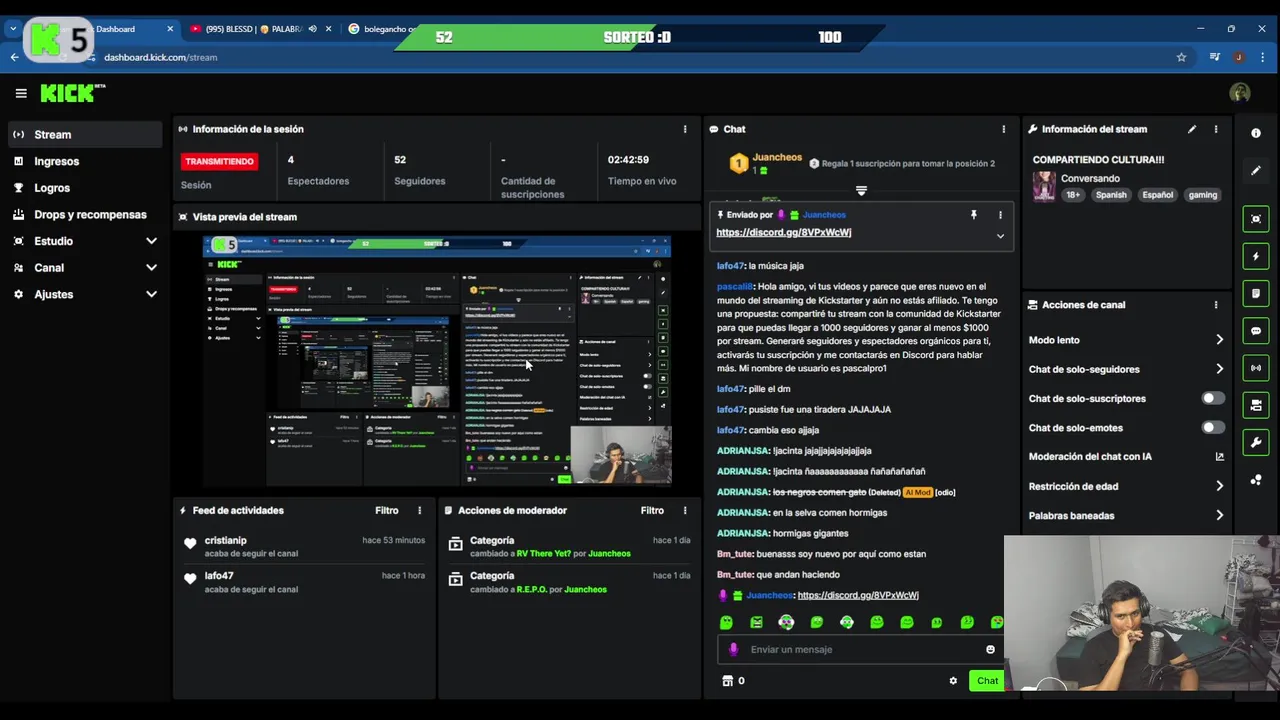
Task: Click the focus-frame icon in right rail
Action: (1256, 219)
